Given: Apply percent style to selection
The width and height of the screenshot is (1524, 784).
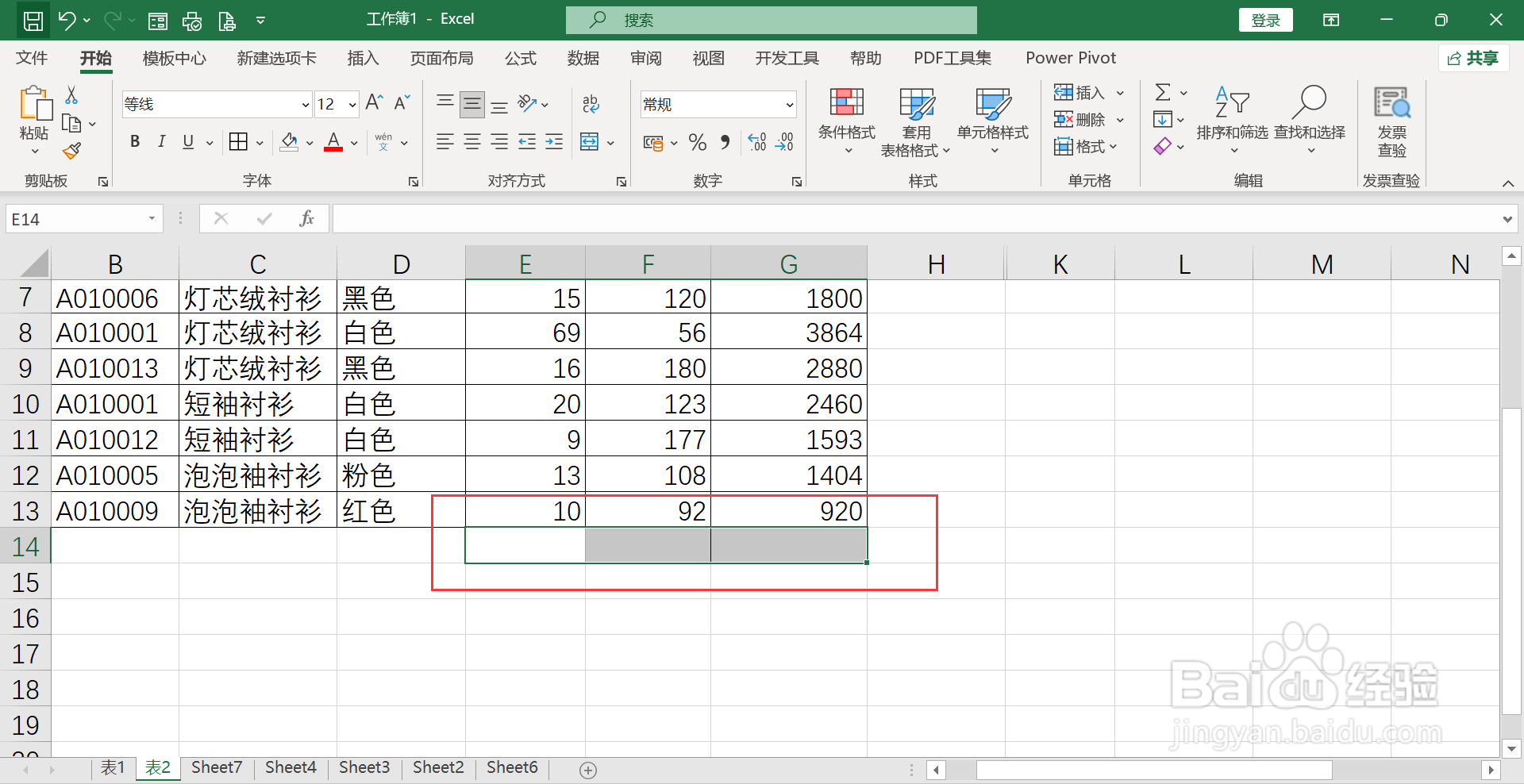Looking at the screenshot, I should (697, 143).
